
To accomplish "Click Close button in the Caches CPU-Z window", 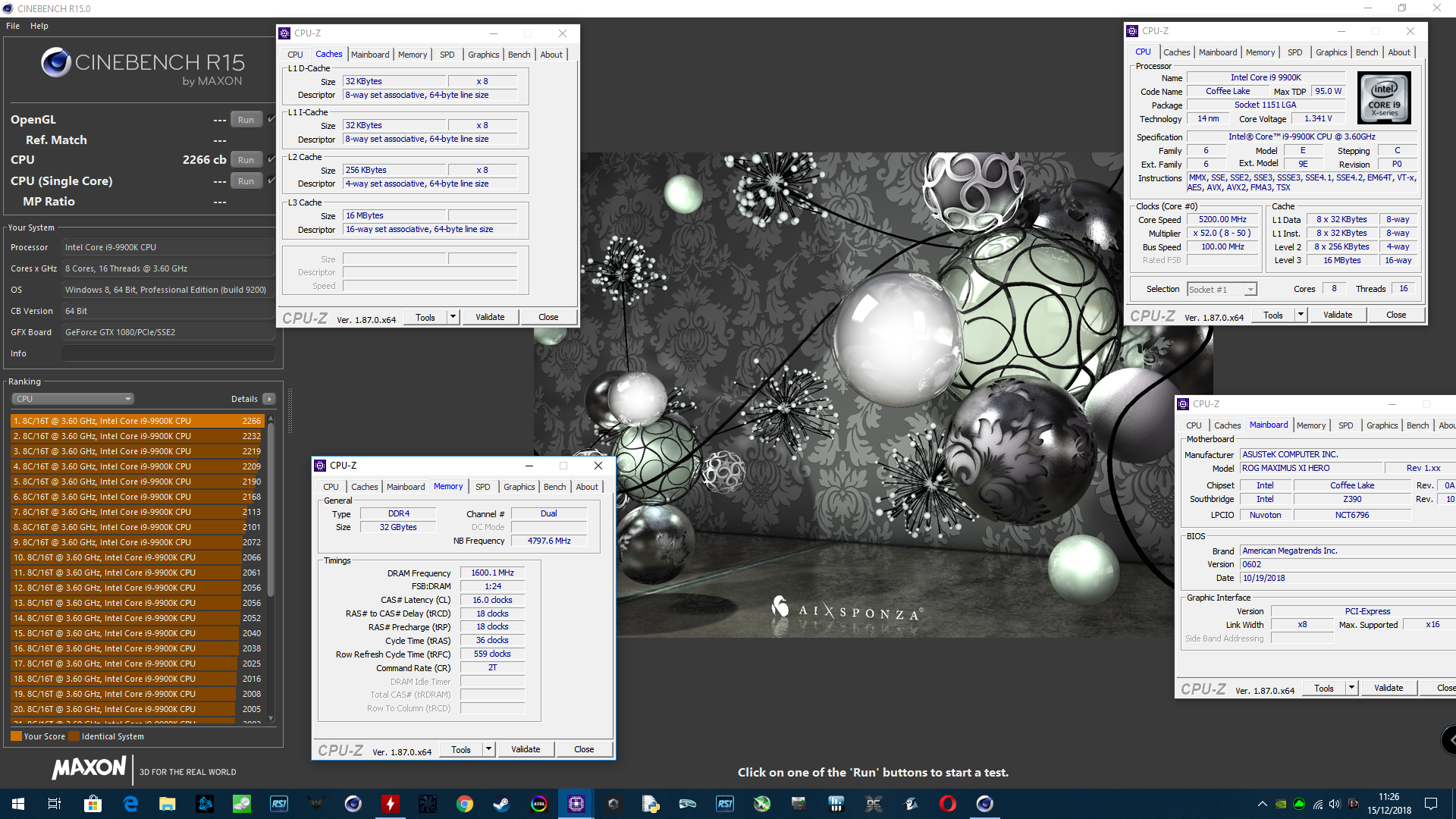I will (548, 317).
